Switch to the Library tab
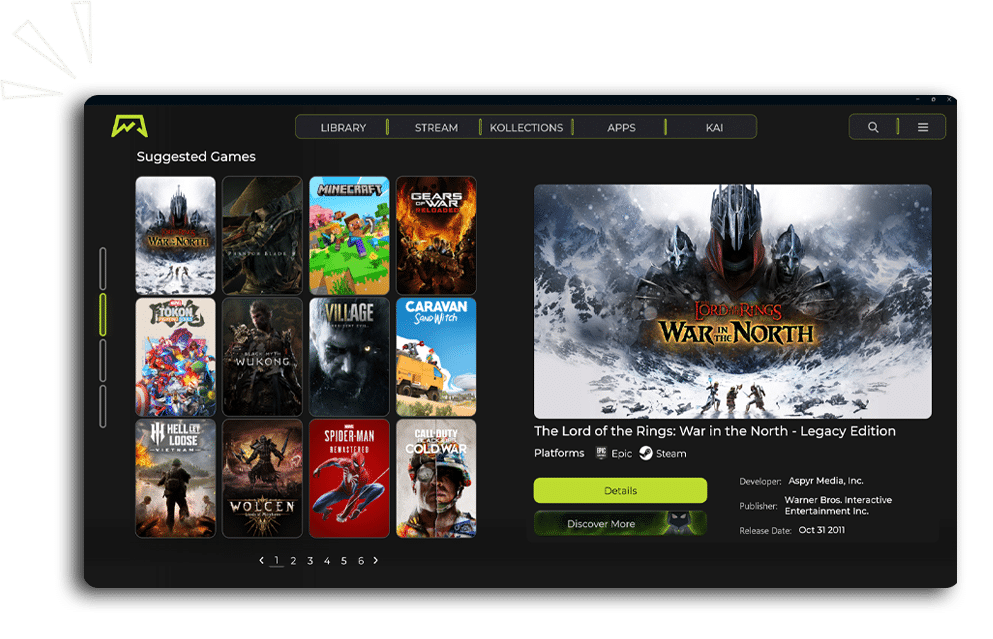This screenshot has width=993, height=639. (x=343, y=127)
